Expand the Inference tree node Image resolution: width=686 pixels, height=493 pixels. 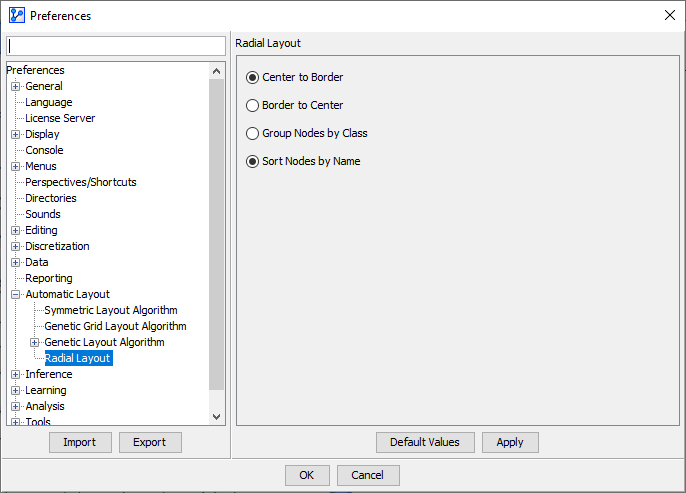16,374
